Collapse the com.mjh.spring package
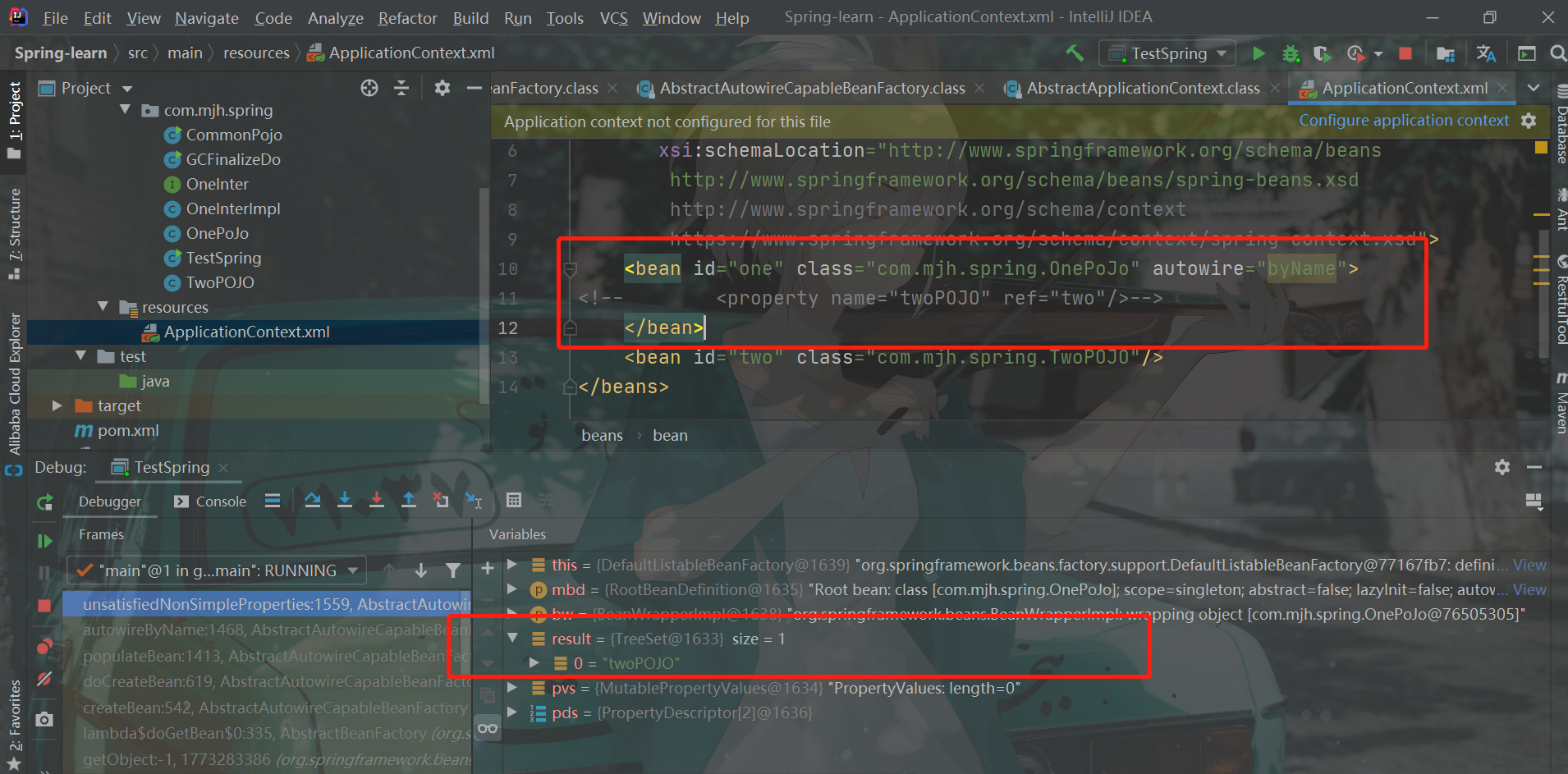The image size is (1568, 774). coord(126,109)
